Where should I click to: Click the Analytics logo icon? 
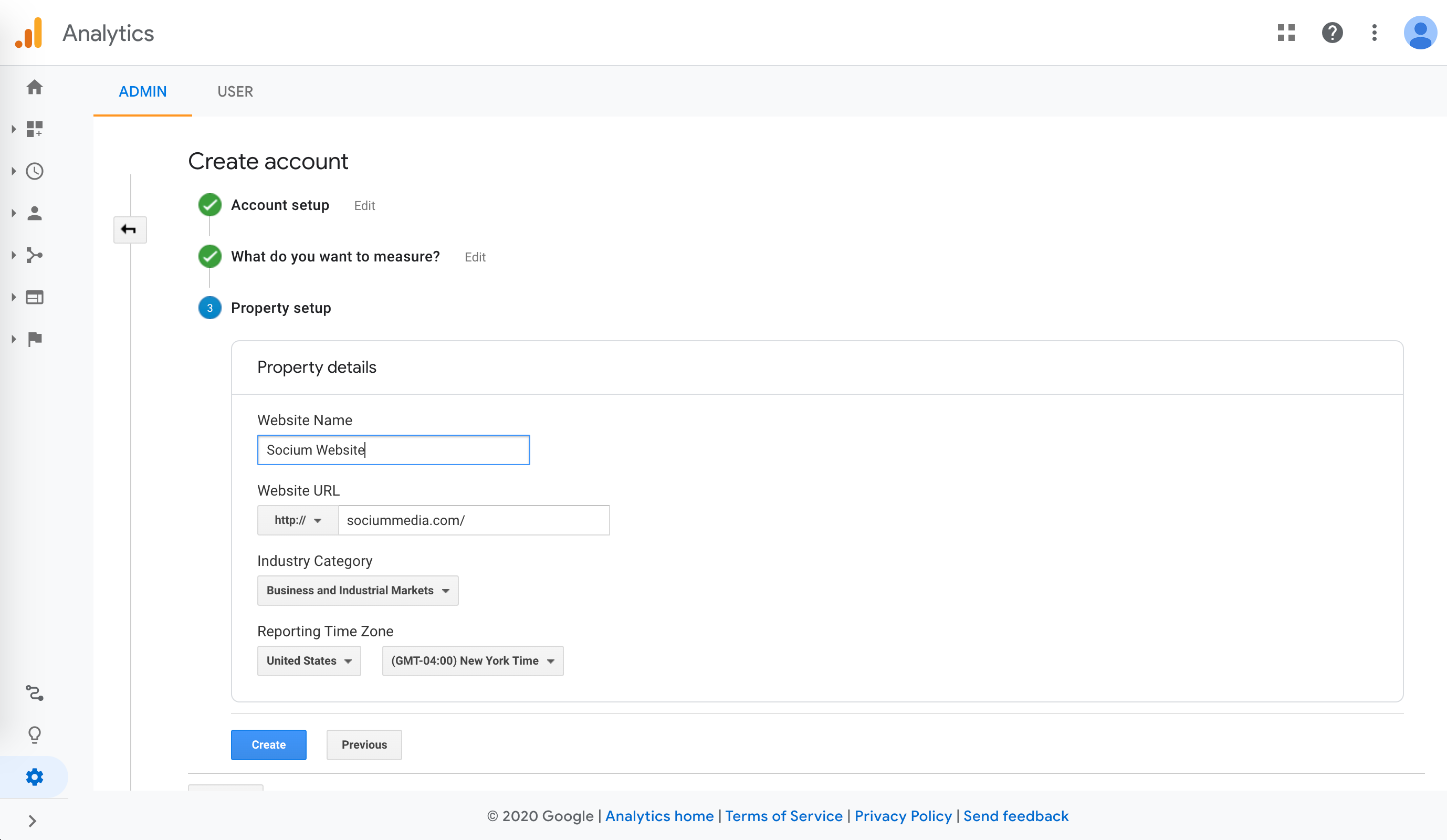pyautogui.click(x=29, y=33)
